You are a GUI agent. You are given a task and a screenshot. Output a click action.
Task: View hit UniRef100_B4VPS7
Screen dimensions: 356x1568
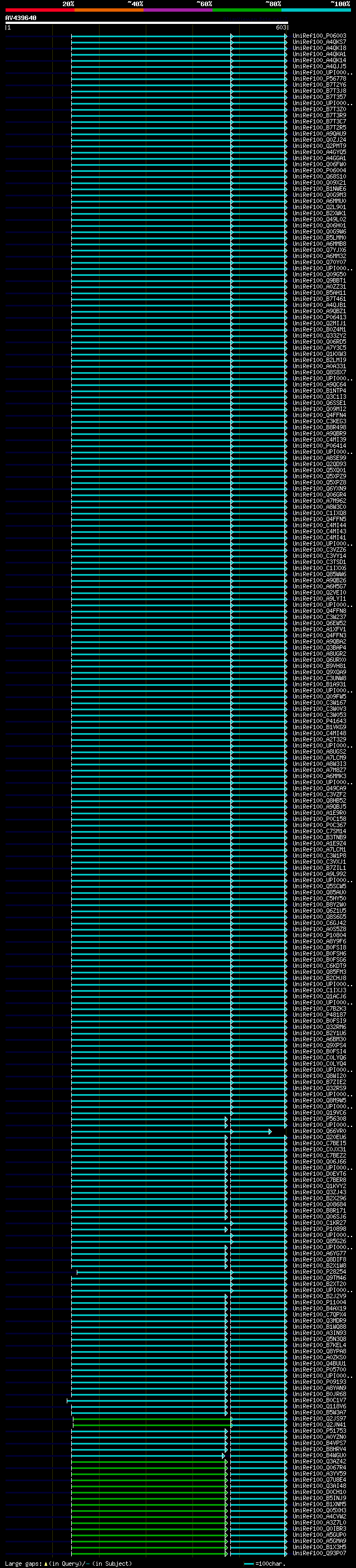(319, 1443)
